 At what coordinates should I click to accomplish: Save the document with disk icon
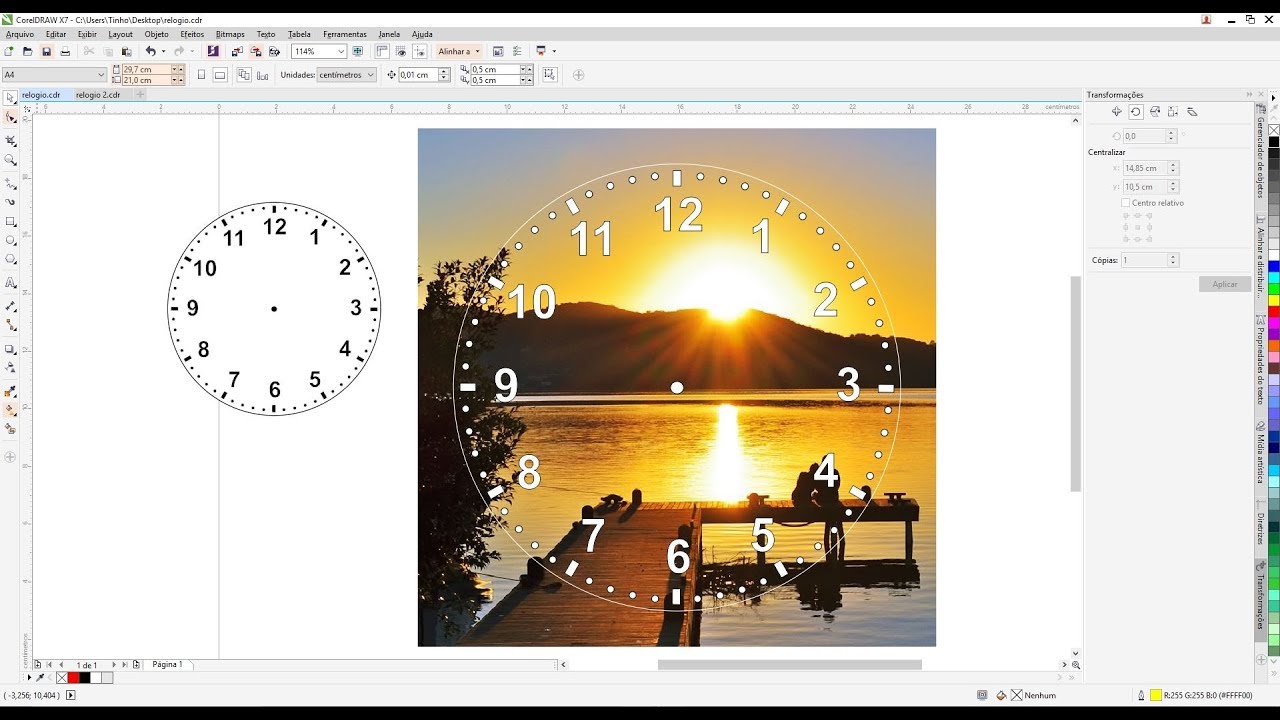click(x=46, y=51)
